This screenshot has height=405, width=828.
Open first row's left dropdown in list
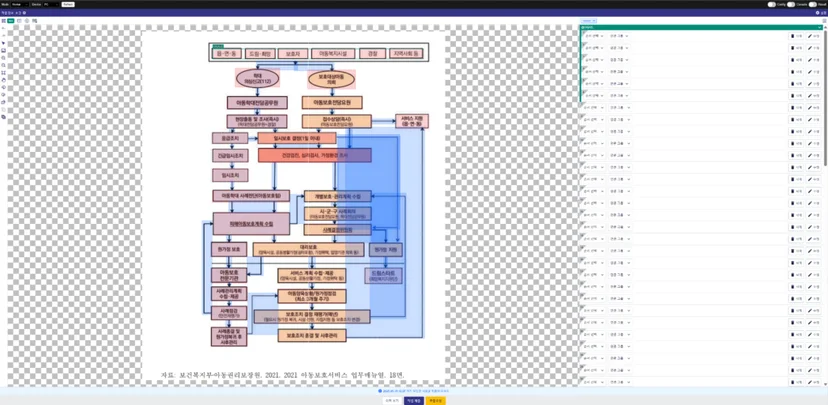coord(594,35)
